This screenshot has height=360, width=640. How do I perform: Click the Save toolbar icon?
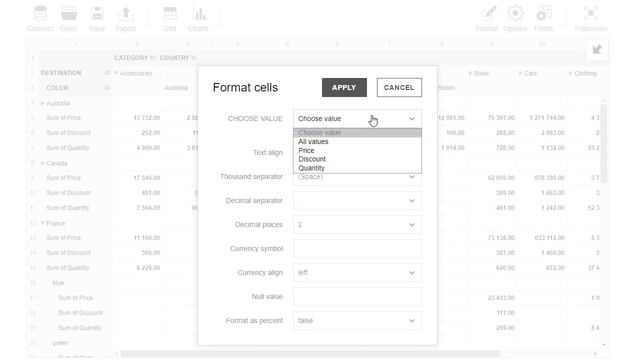97,18
